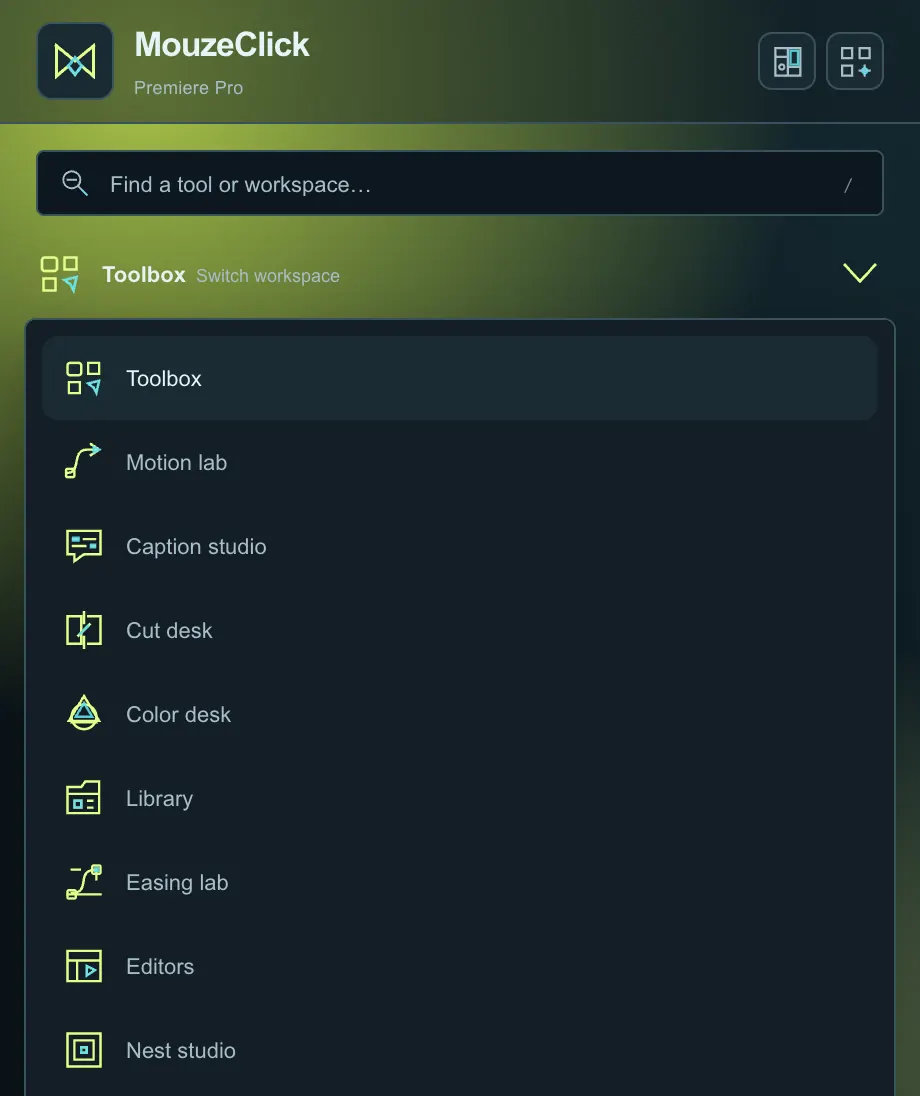Collapse the workspace switcher chevron
Viewport: 920px width, 1096px height.
point(860,273)
